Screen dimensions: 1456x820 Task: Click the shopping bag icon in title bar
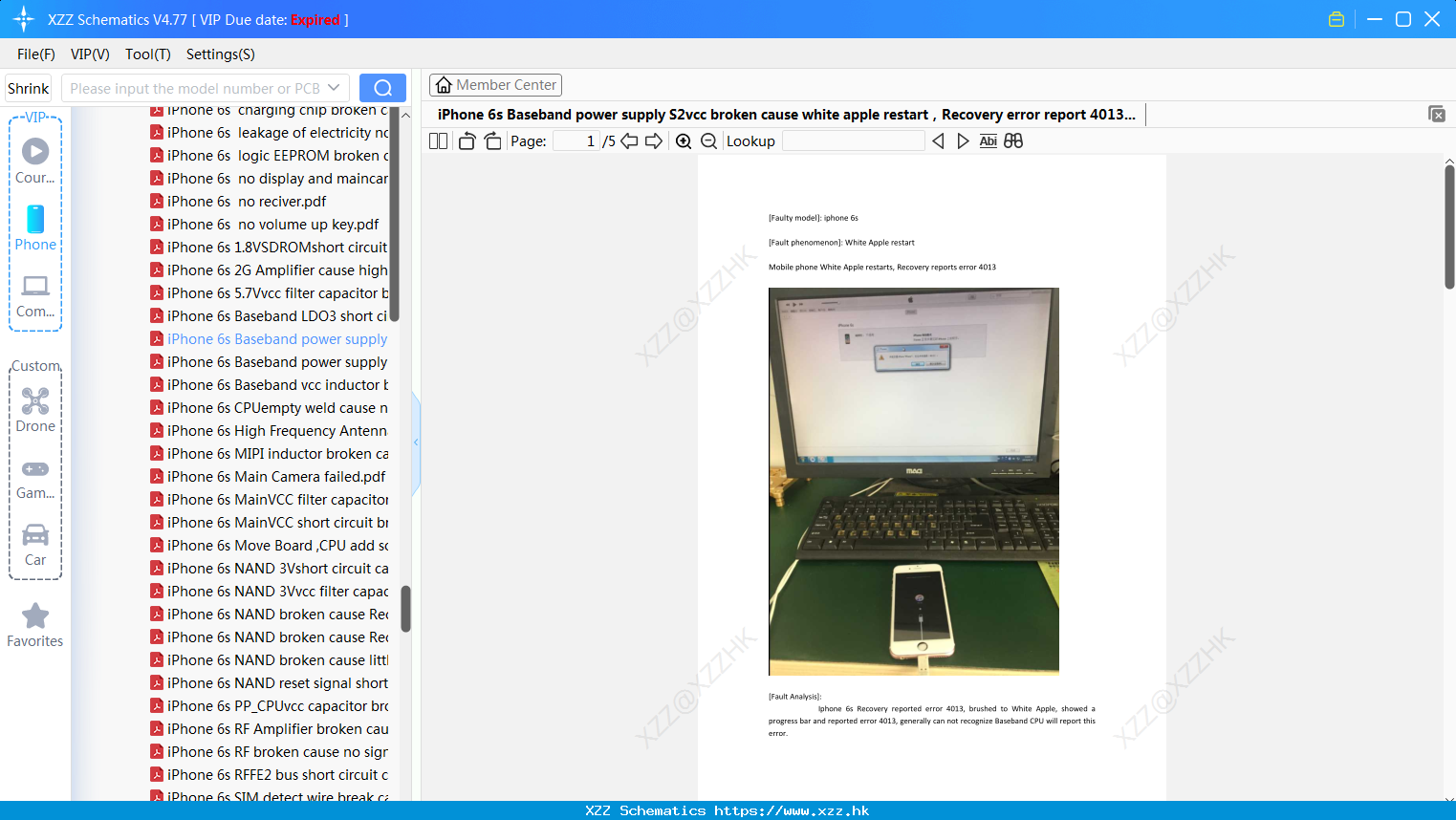(x=1336, y=19)
